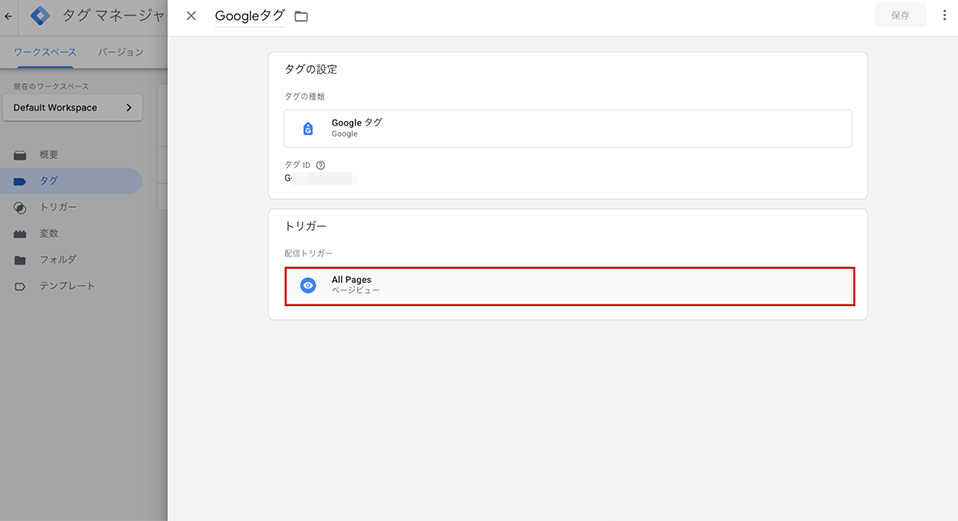The image size is (958, 521).
Task: Select タグ in the sidebar
Action: (48, 181)
